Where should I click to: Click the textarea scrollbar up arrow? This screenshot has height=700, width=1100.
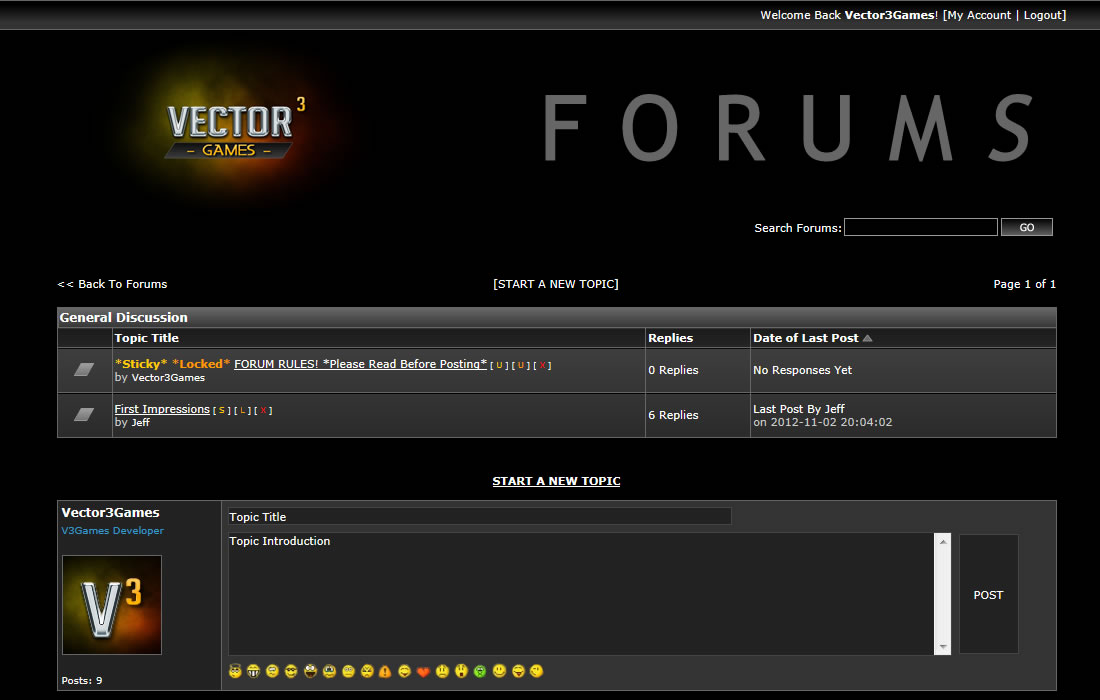(x=942, y=542)
